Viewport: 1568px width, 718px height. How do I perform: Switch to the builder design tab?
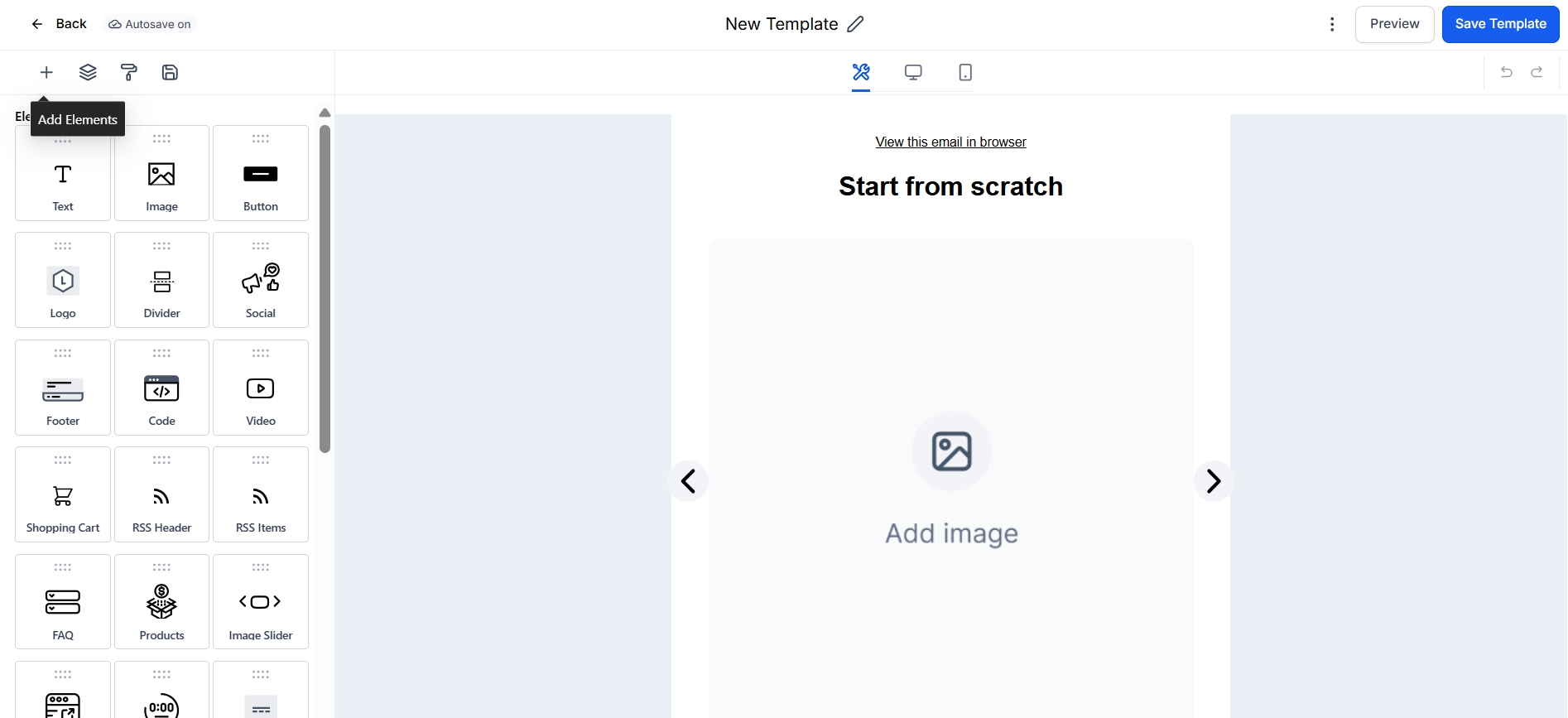click(861, 73)
